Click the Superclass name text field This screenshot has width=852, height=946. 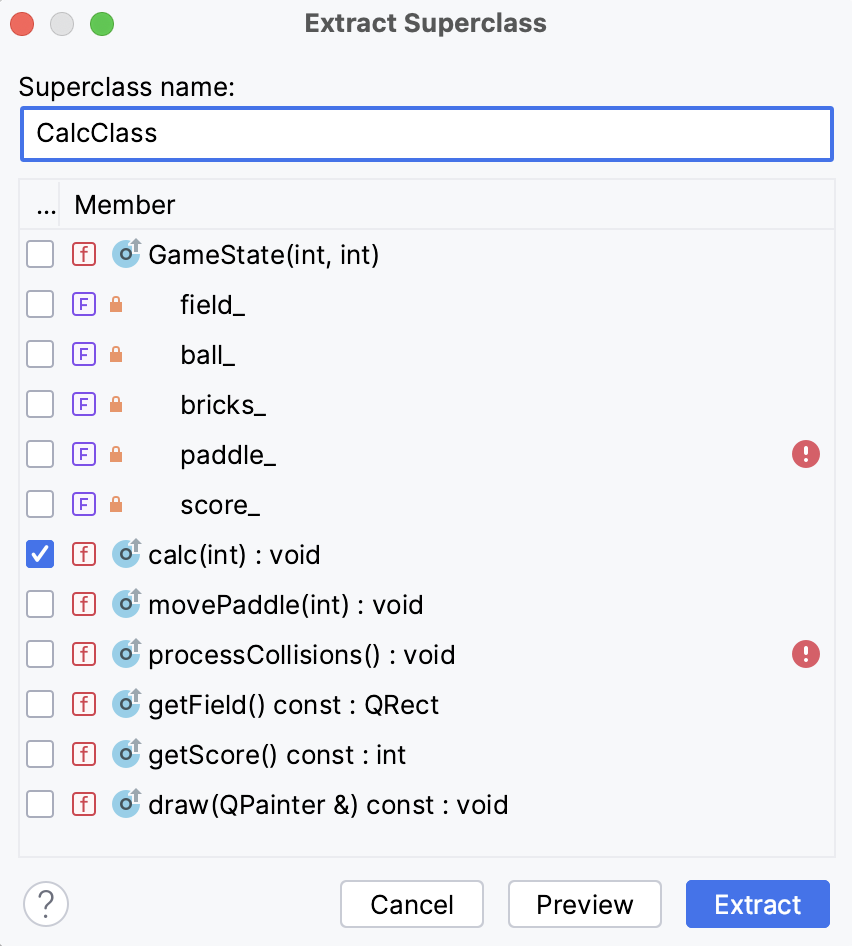tap(426, 133)
